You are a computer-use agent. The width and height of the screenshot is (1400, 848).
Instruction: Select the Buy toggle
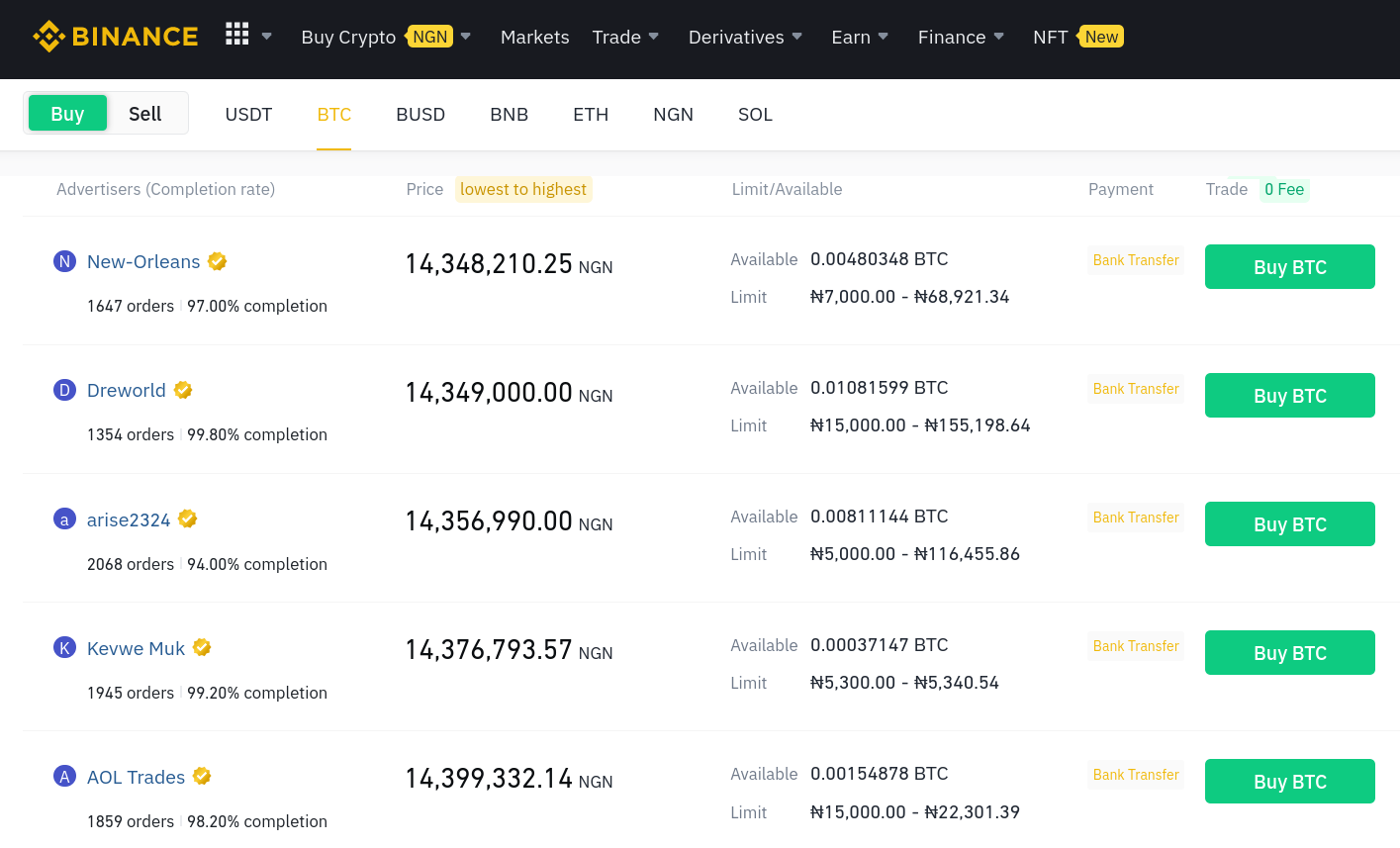coord(67,114)
